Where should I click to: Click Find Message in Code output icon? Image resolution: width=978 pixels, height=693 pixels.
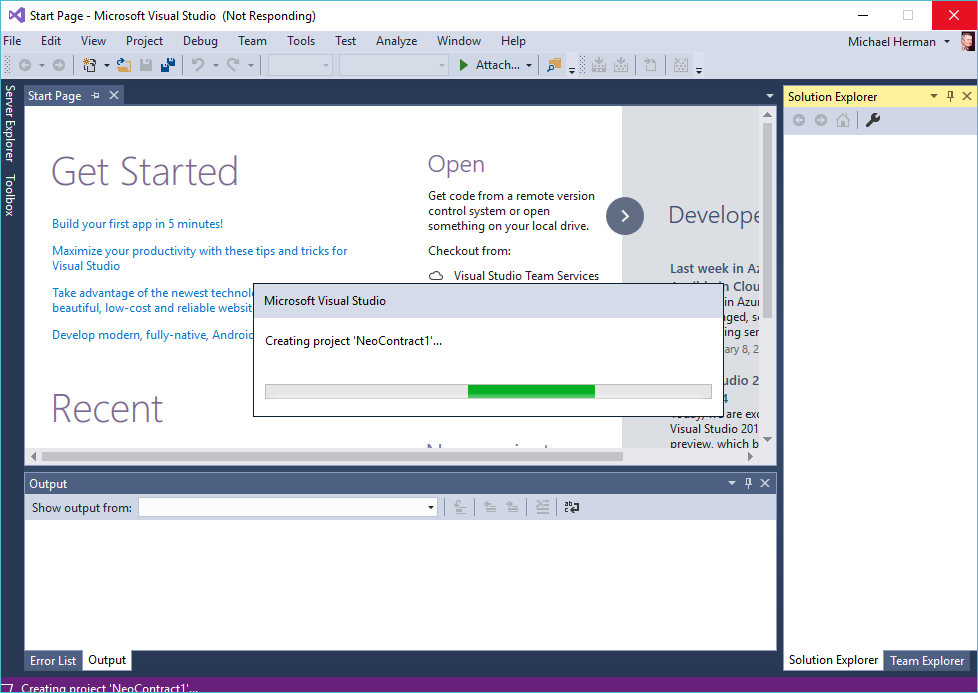pos(460,507)
